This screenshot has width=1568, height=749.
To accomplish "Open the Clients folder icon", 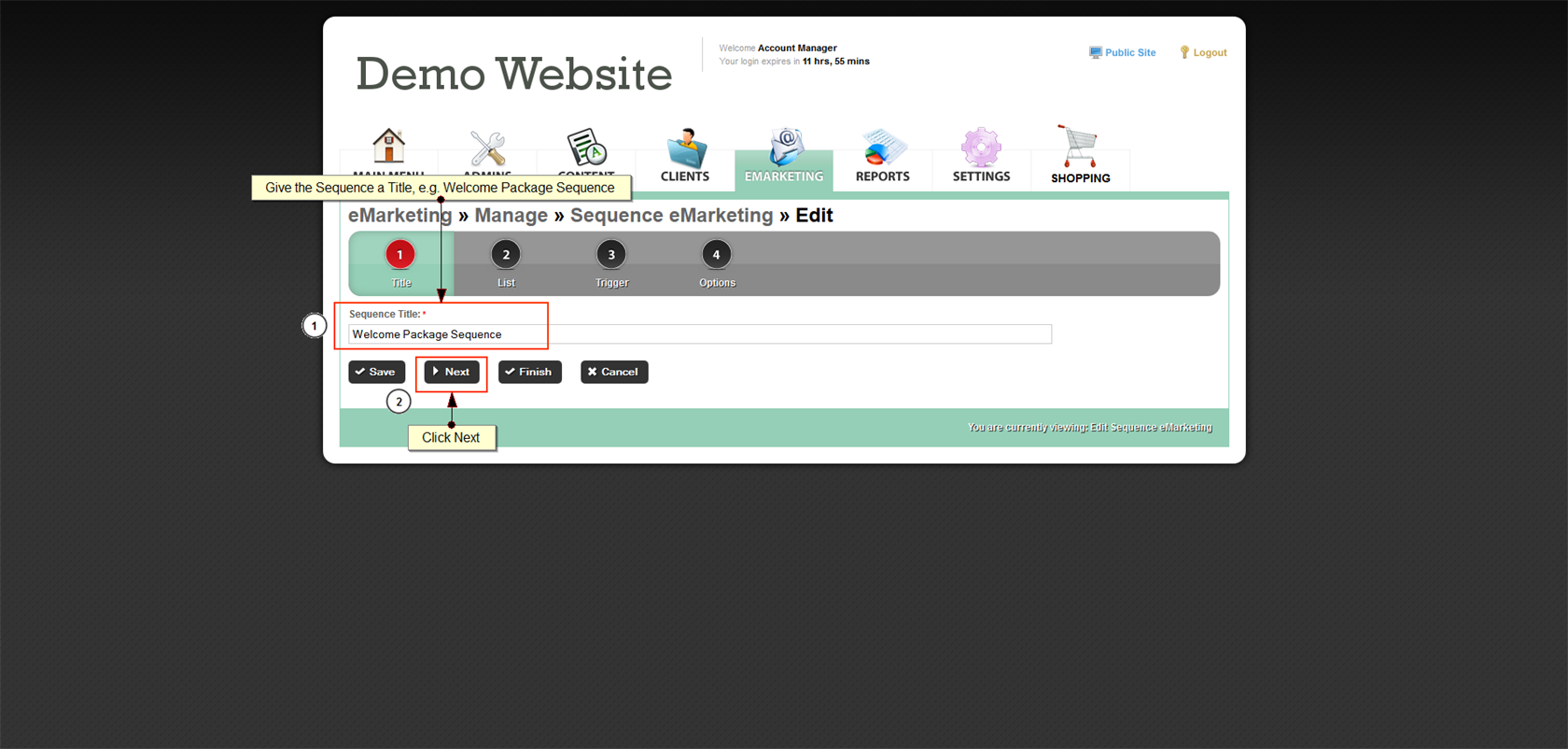I will [x=685, y=149].
